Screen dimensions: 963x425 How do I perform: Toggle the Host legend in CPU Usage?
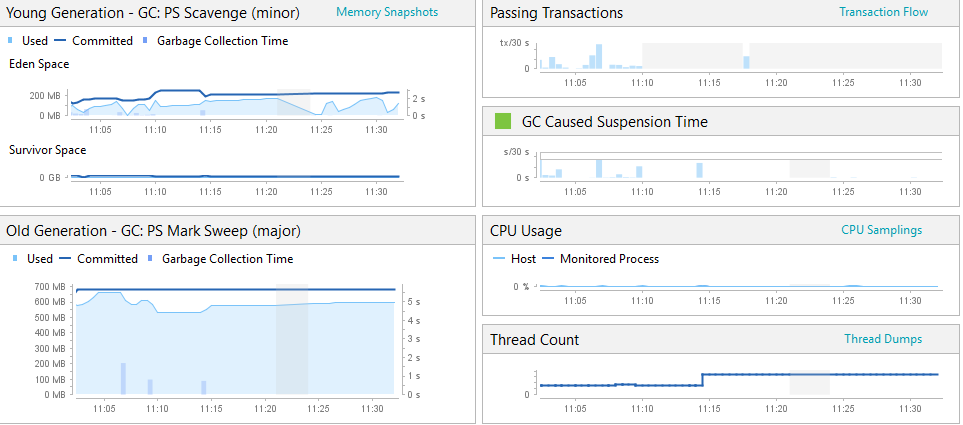[x=515, y=259]
